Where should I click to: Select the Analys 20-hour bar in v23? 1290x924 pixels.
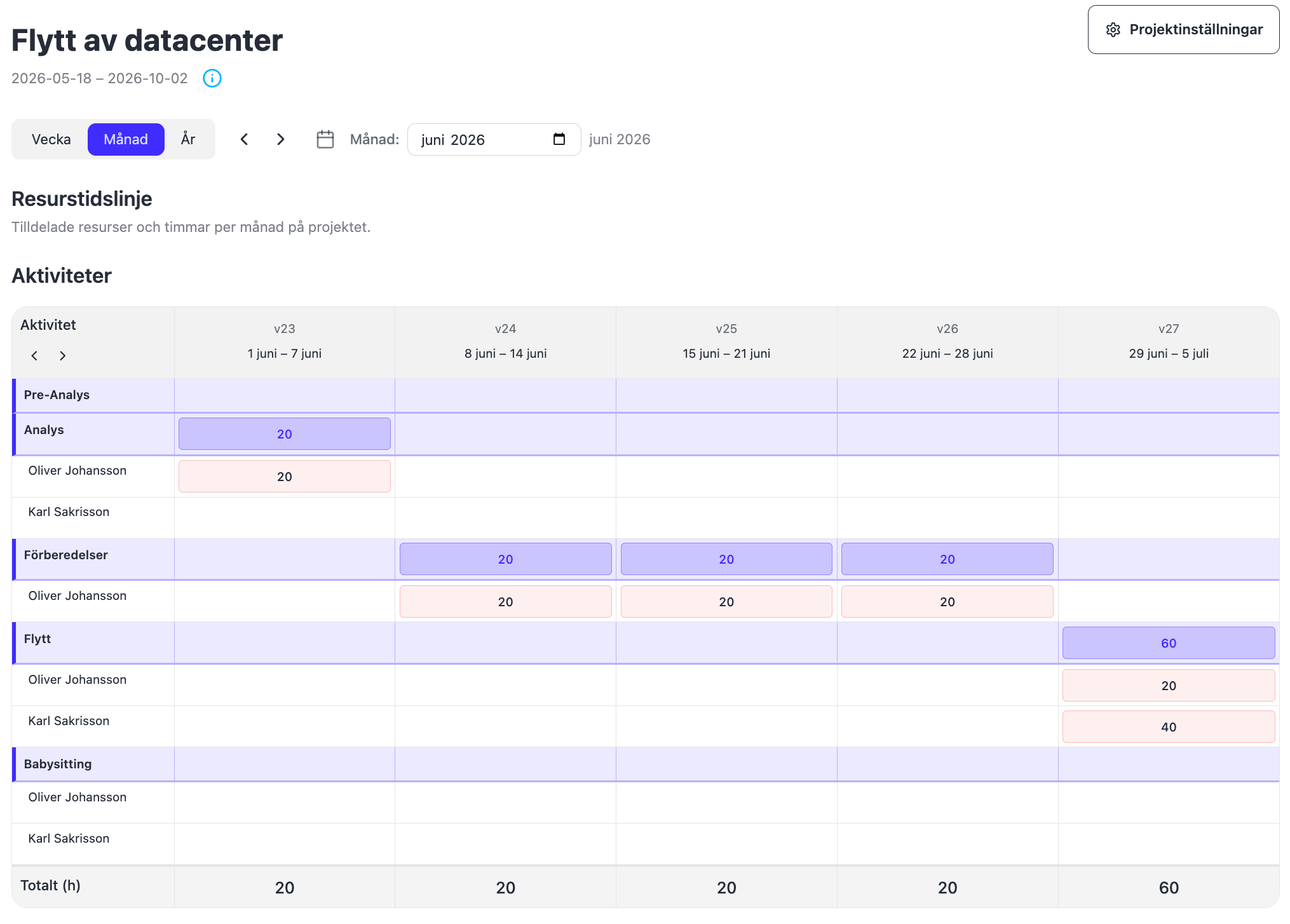point(284,434)
